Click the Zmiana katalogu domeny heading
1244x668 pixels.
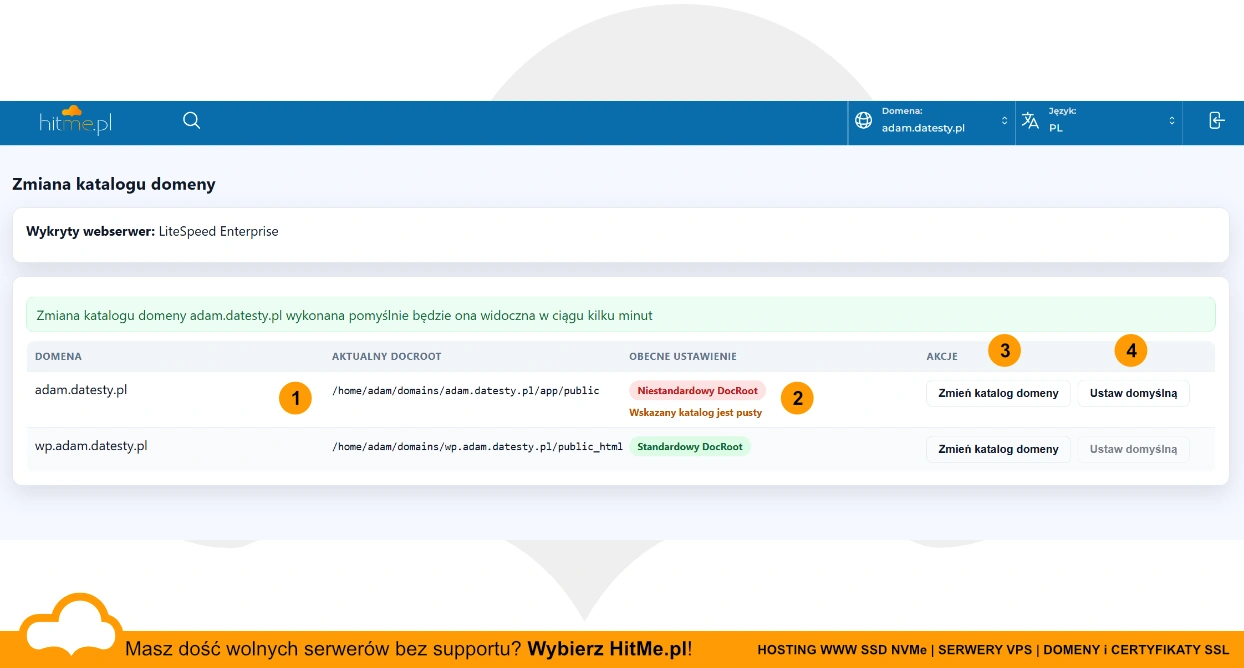(114, 184)
